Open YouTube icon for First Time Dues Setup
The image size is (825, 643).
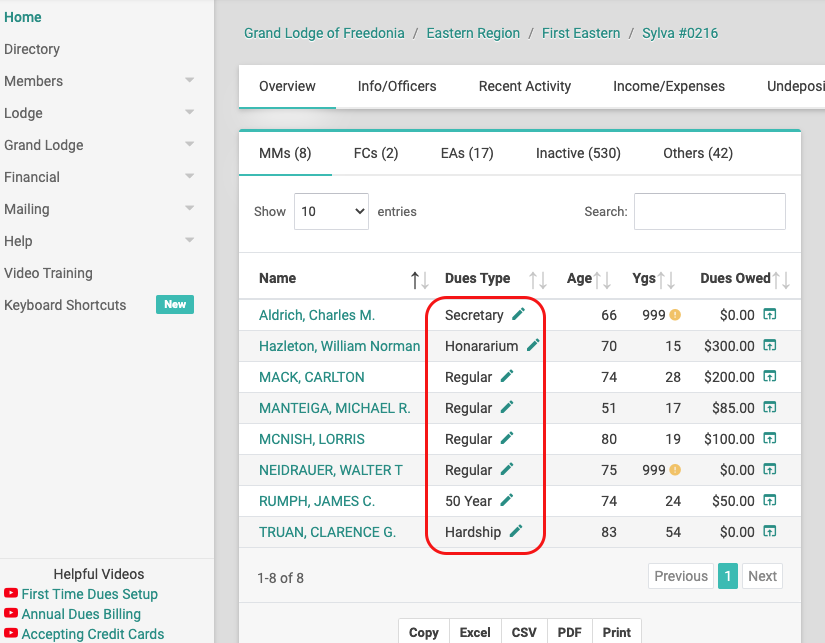pos(11,593)
